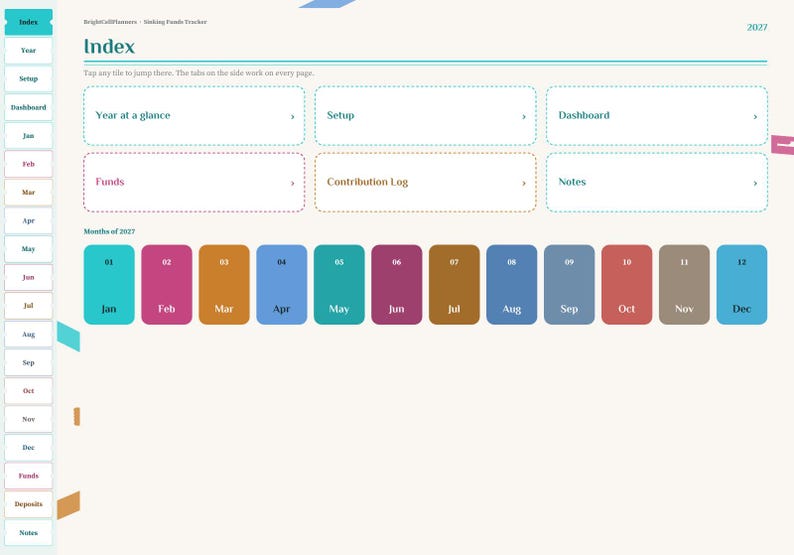This screenshot has width=794, height=555.
Task: Go to the Jun side tab
Action: [28, 278]
